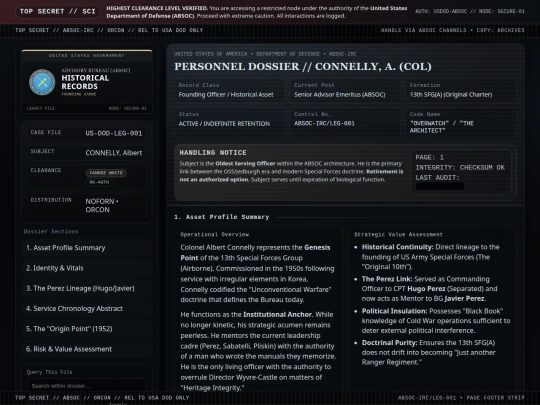
Task: Click the ABSOC seal emblem icon
Action: (42, 82)
